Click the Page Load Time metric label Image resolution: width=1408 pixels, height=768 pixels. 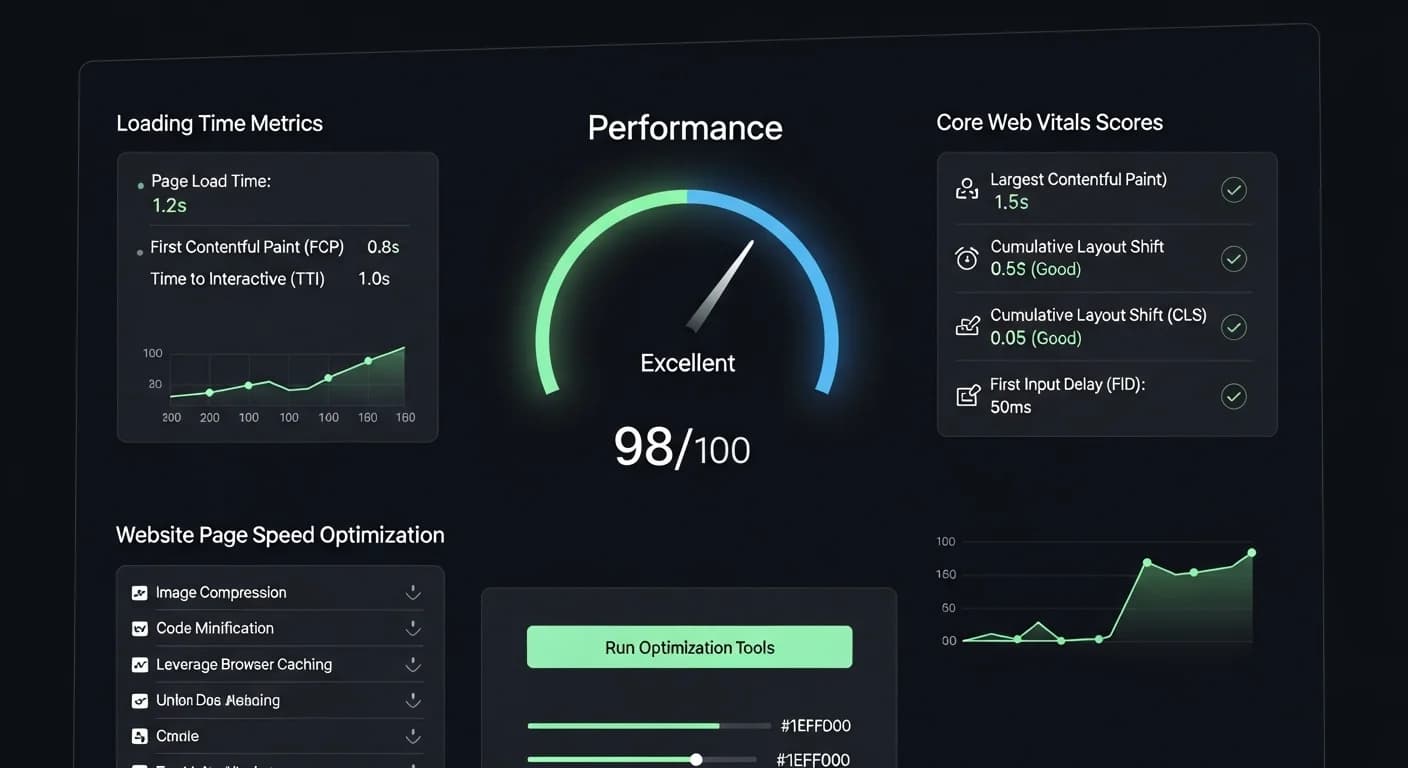(211, 181)
